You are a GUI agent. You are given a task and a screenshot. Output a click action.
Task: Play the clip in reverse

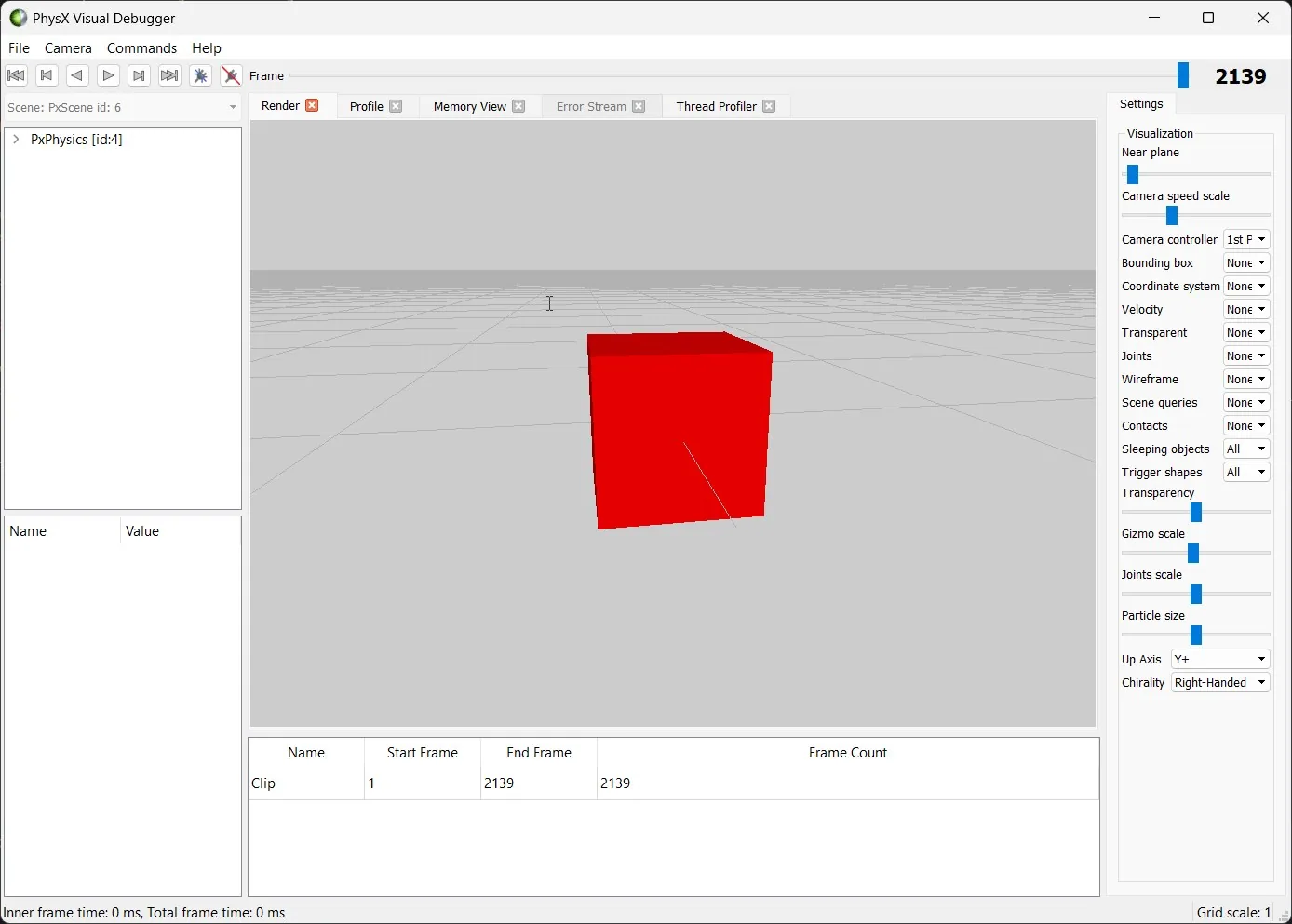click(x=77, y=76)
